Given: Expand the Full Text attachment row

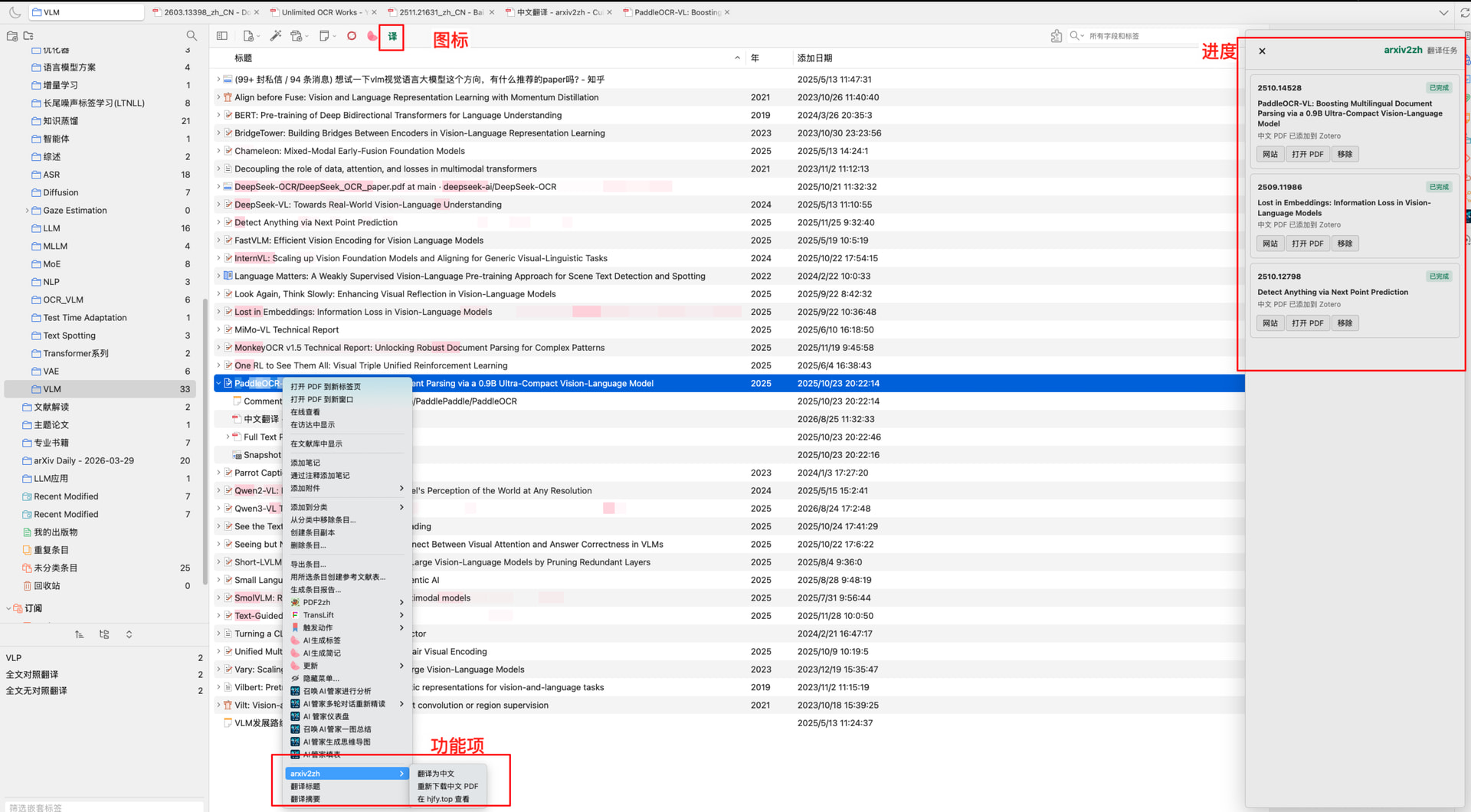Looking at the screenshot, I should 228,437.
